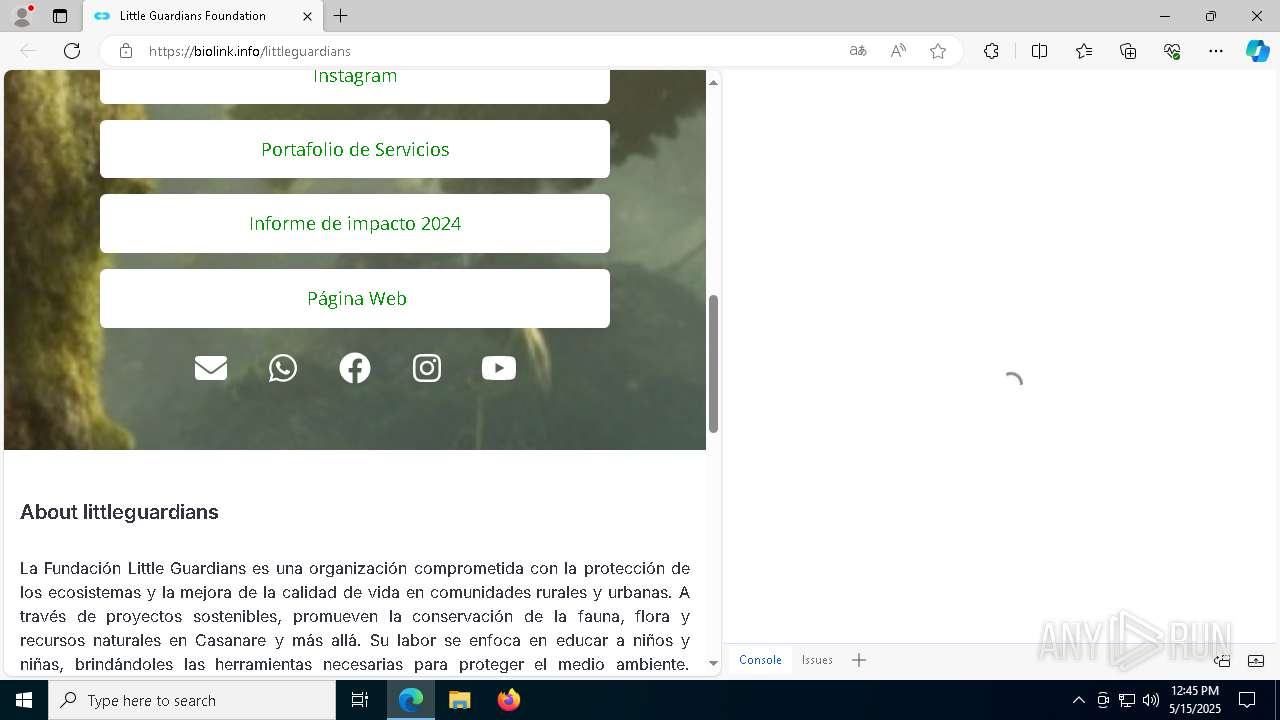This screenshot has height=720, width=1280.
Task: Open the taskbar clock and date
Action: coord(1195,700)
